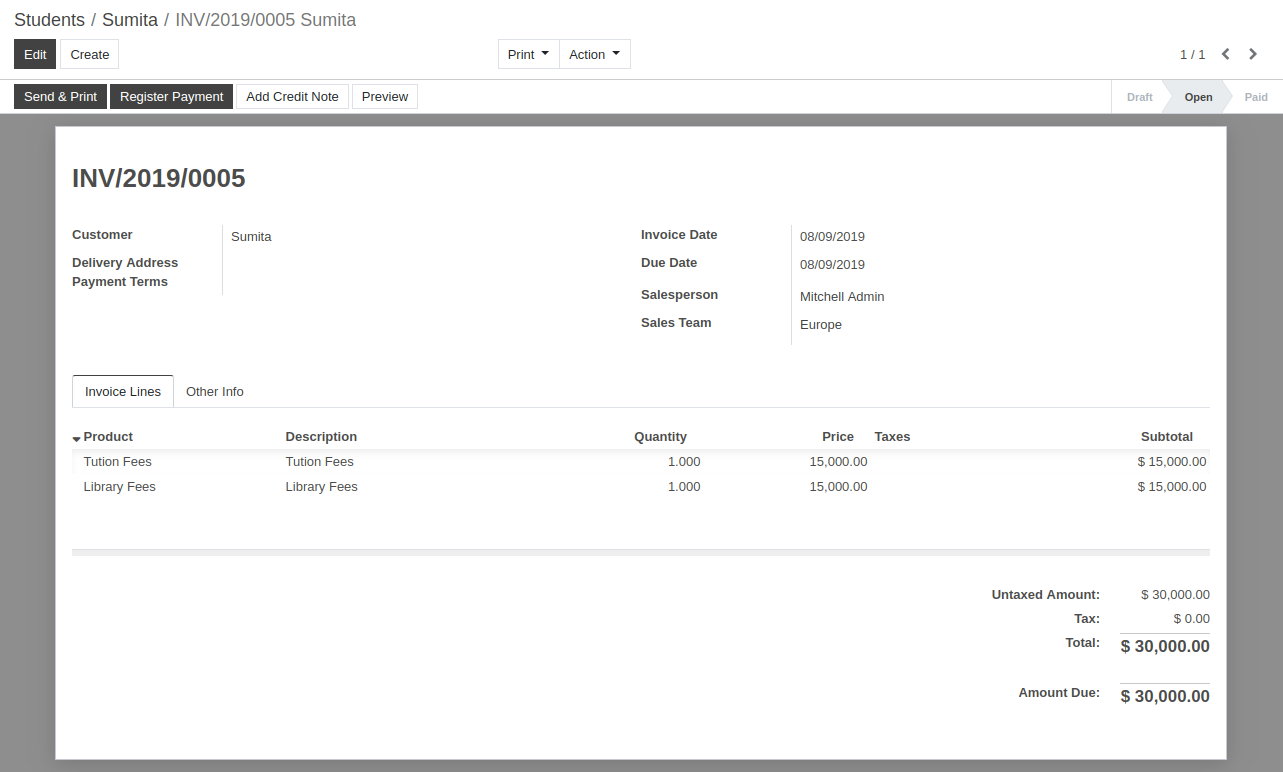Click Add Credit Note button

coord(292,96)
